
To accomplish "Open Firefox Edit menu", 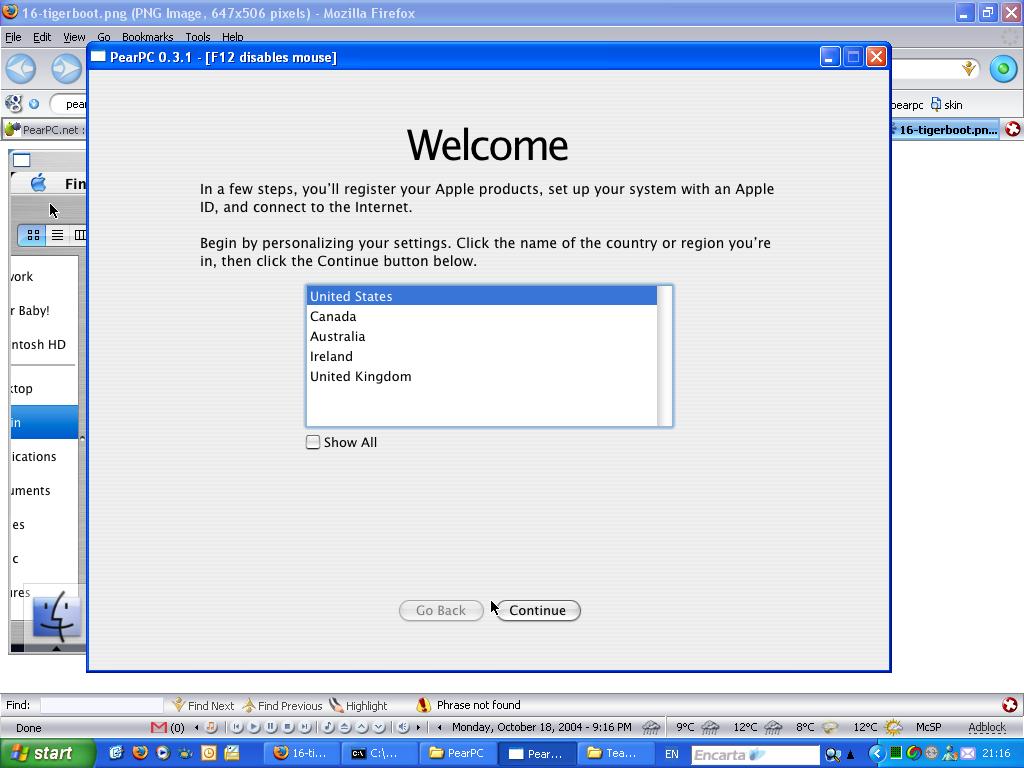I will 42,37.
